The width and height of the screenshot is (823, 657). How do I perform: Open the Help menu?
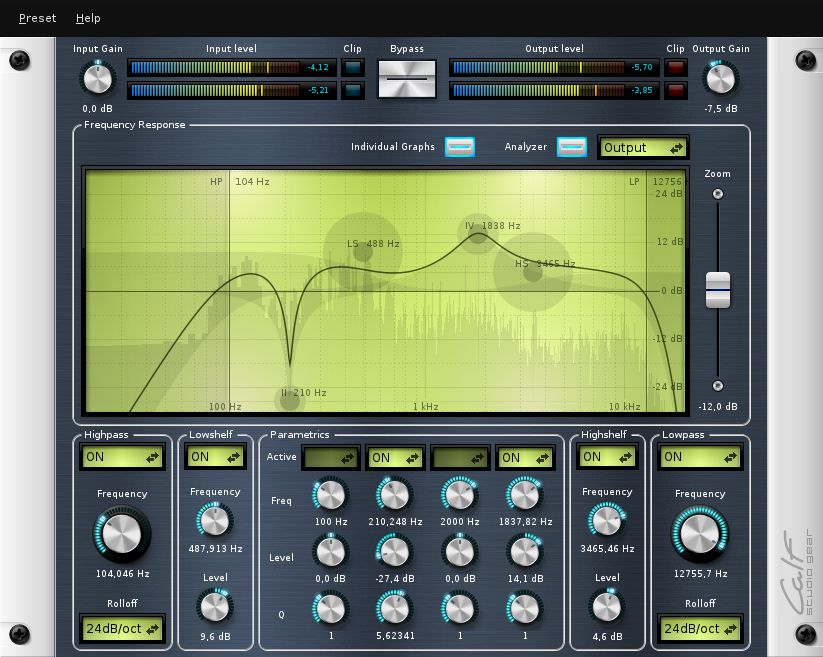[88, 18]
